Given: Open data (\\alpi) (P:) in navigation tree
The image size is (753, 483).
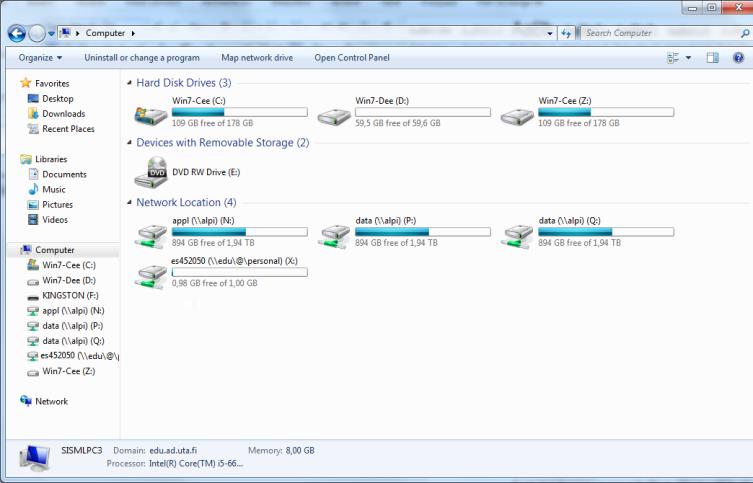Looking at the screenshot, I should tap(73, 326).
